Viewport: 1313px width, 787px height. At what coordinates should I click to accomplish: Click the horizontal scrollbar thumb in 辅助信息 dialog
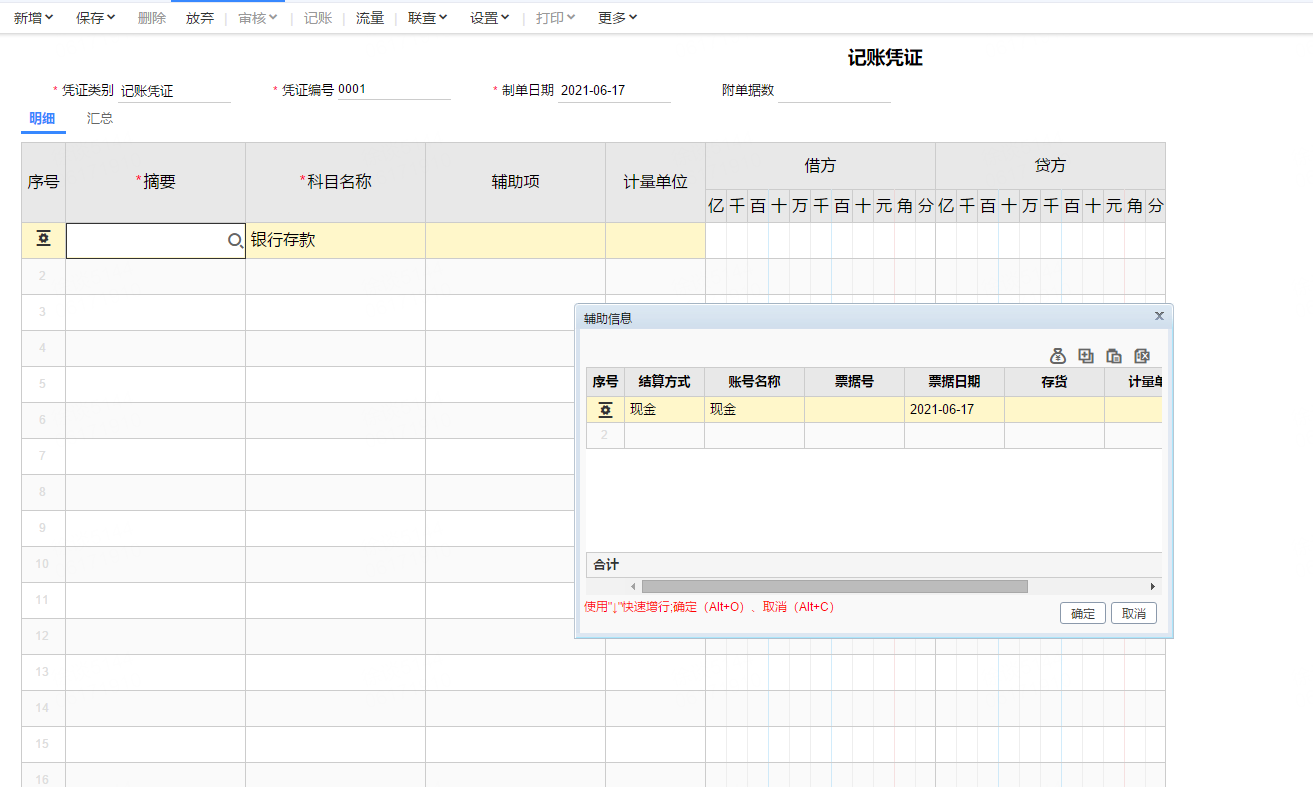[834, 587]
